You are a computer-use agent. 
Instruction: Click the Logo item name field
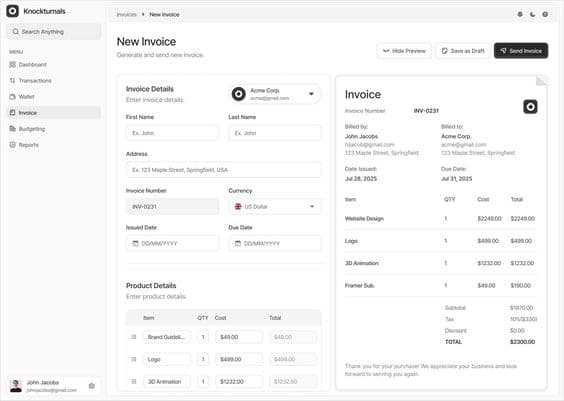click(167, 359)
